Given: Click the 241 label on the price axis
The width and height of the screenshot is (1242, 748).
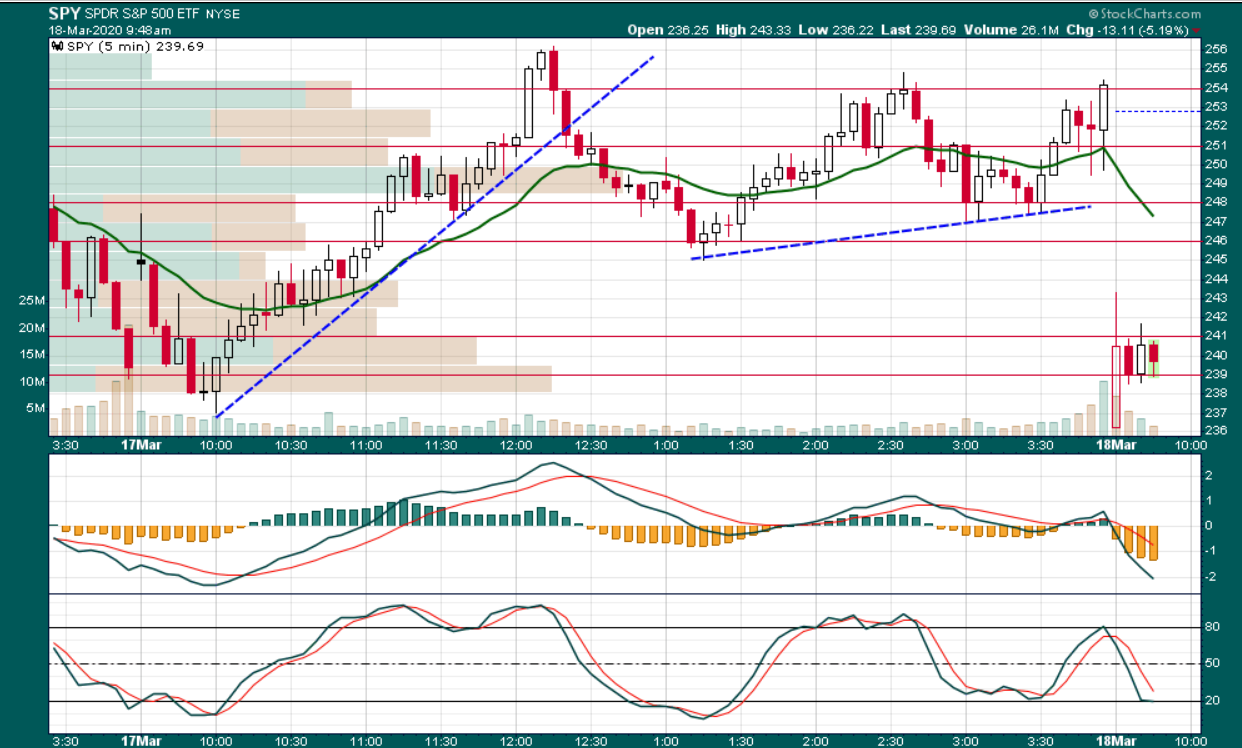Looking at the screenshot, I should 1215,336.
